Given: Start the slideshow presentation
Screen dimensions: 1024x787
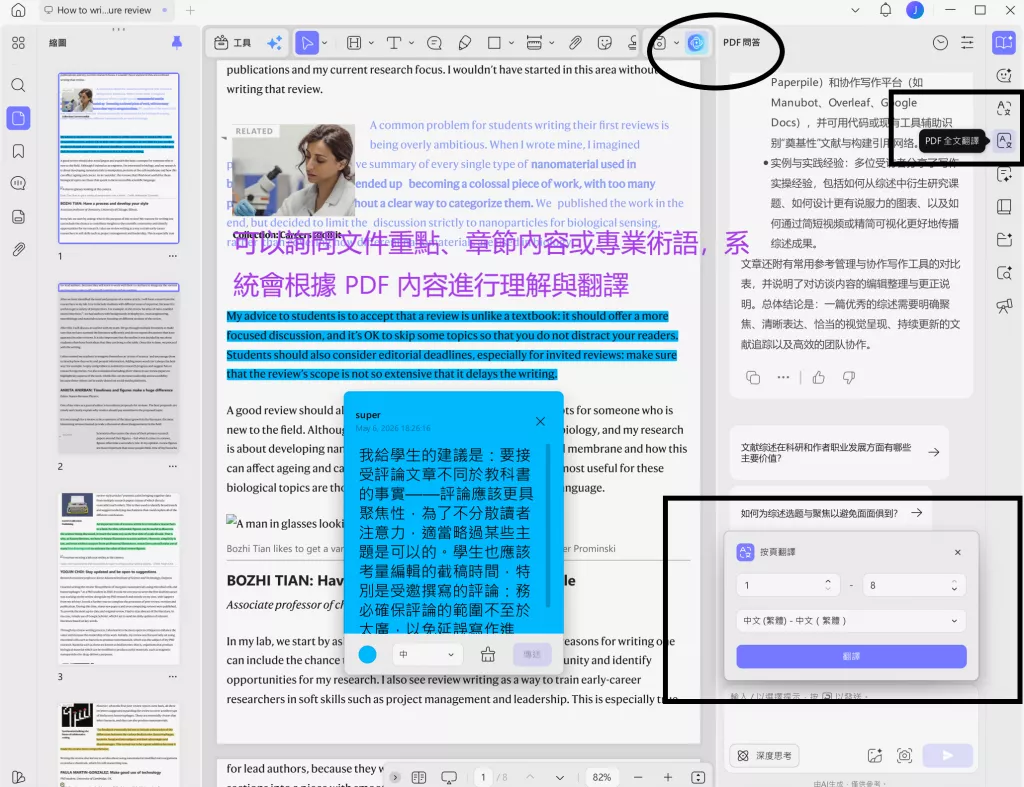Looking at the screenshot, I should pos(449,777).
